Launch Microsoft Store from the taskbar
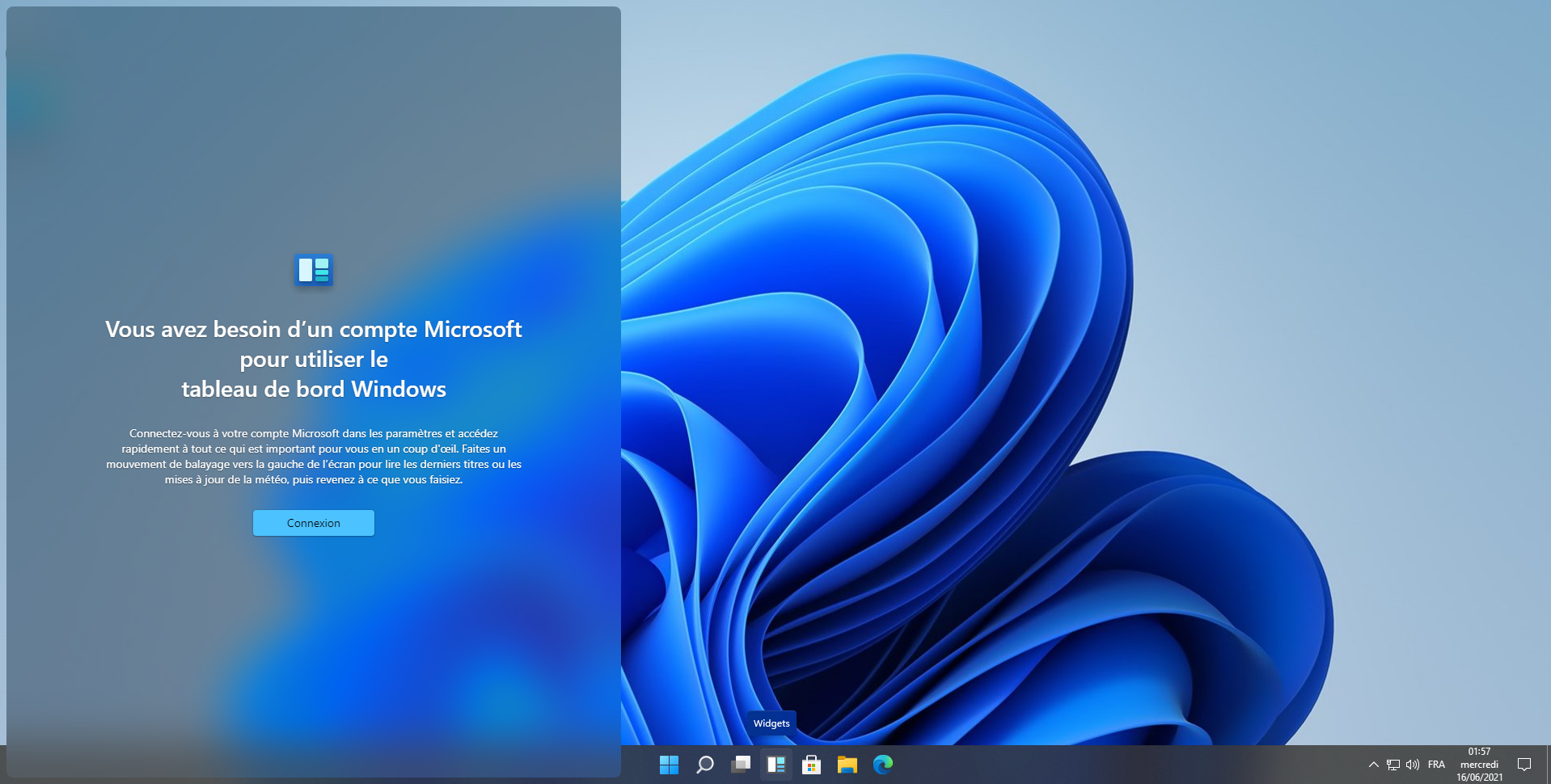1551x784 pixels. 811,765
